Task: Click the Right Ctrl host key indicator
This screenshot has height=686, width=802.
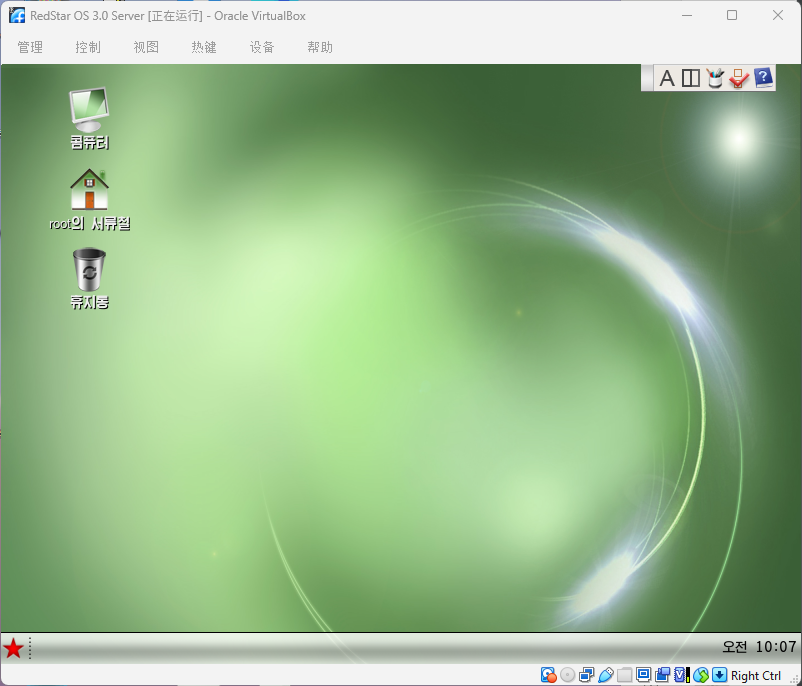Action: (755, 675)
